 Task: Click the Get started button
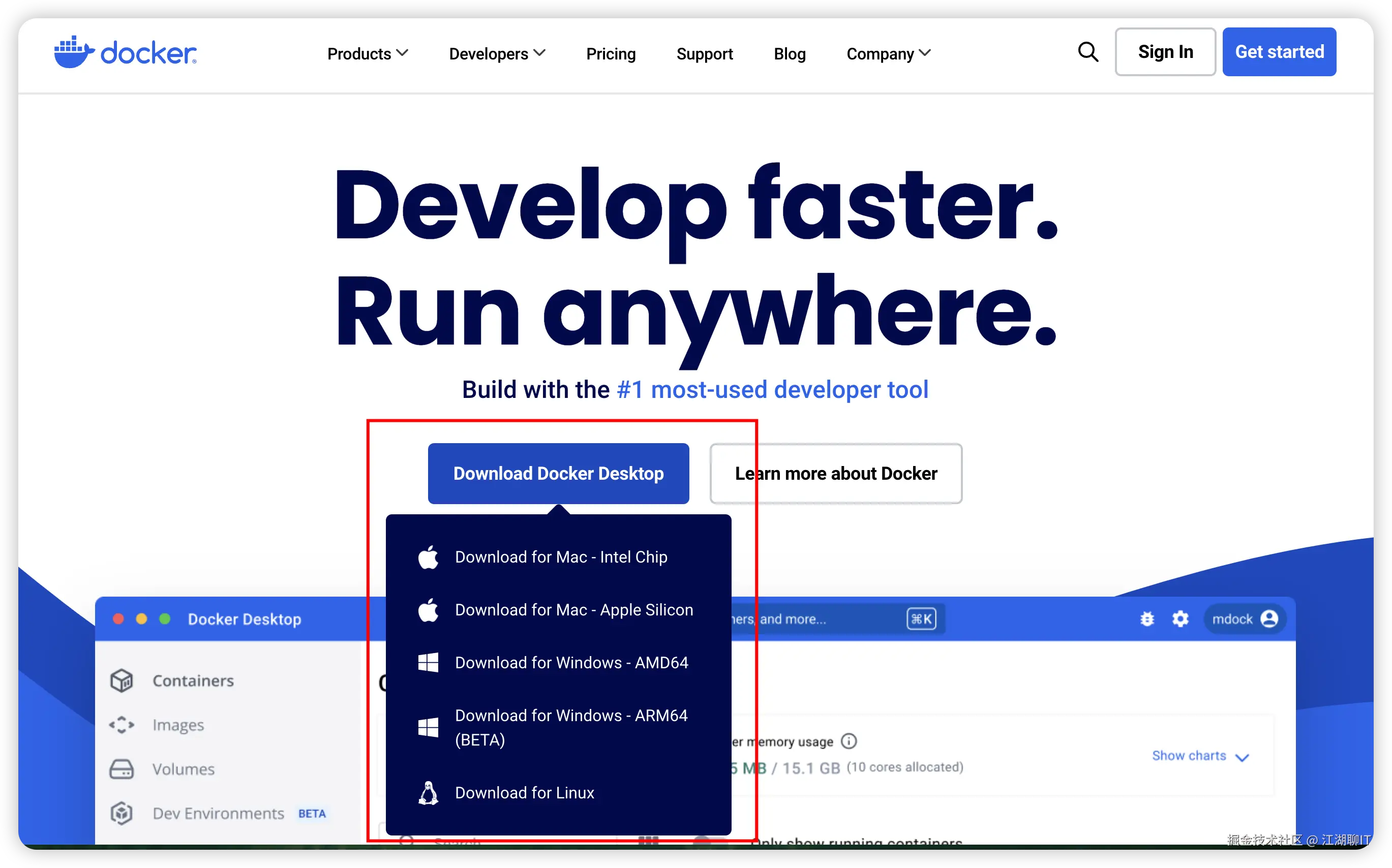1279,52
